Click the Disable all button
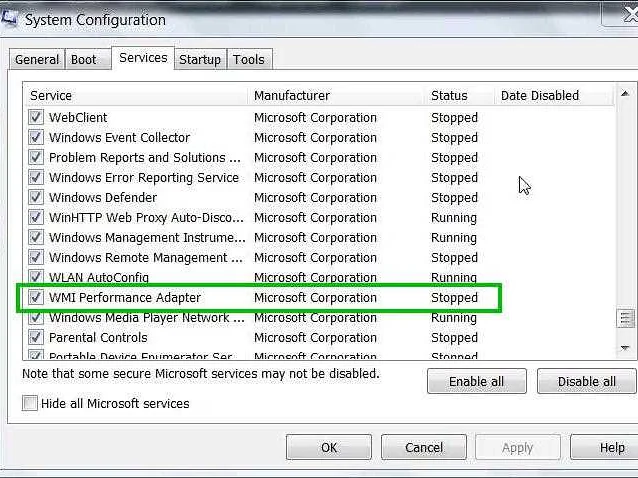Image resolution: width=638 pixels, height=478 pixels. (x=586, y=382)
